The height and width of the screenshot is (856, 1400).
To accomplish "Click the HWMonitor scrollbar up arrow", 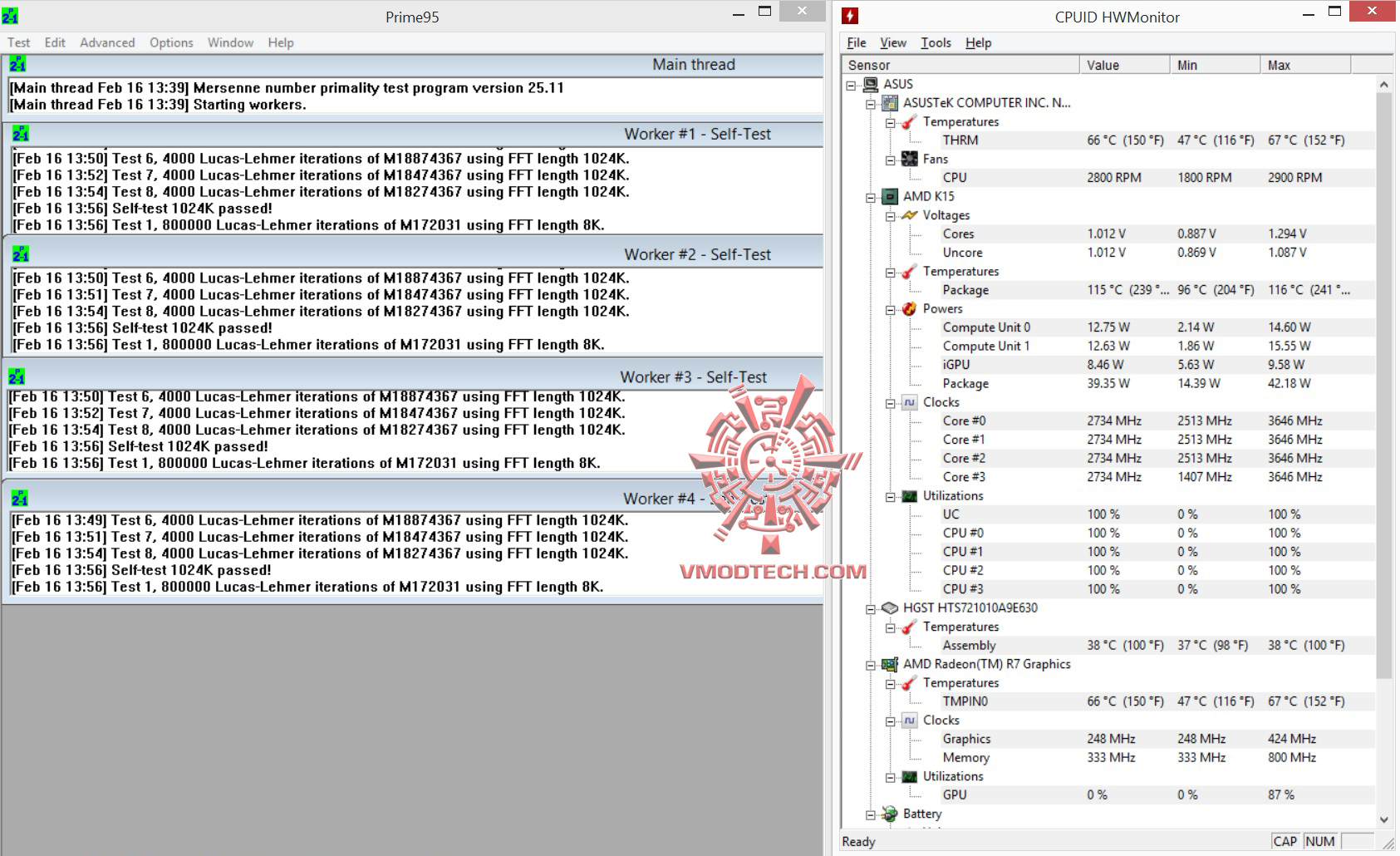I will tap(1384, 84).
